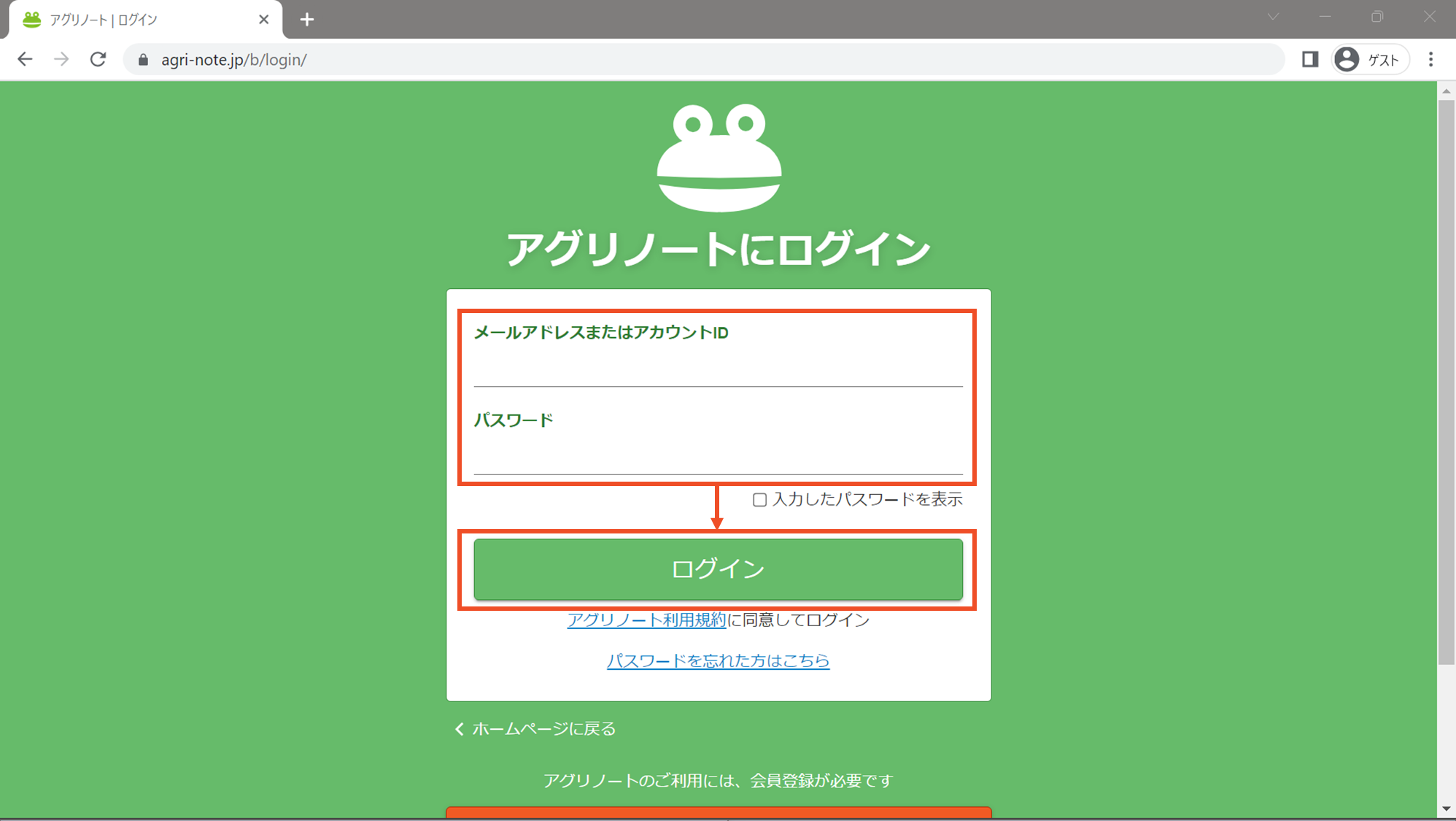Viewport: 1456px width, 821px height.
Task: Open パスワードを忘れた方はこちら link
Action: coord(719,661)
